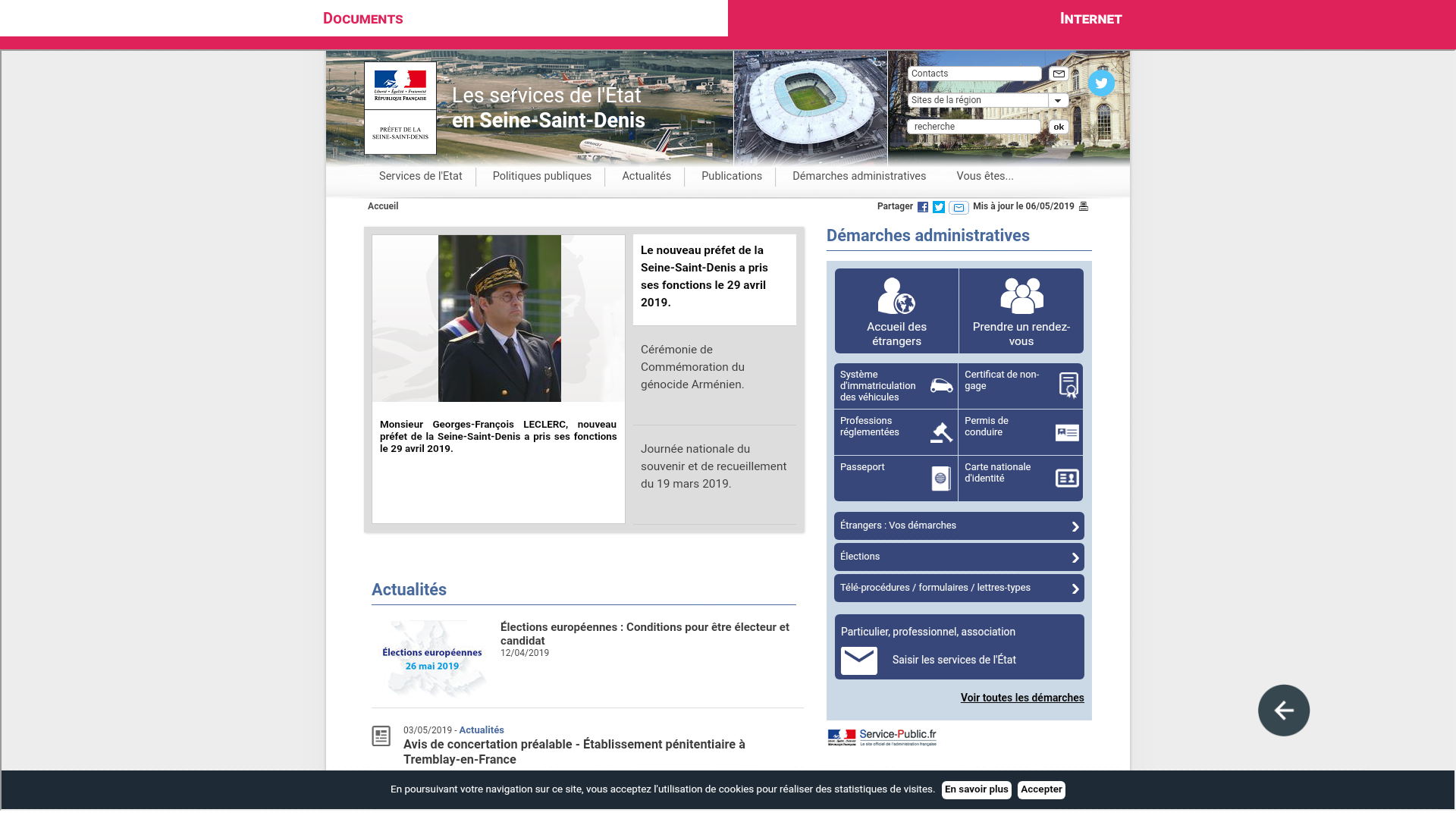This screenshot has width=1456, height=819.
Task: Select Journée nationale du souvenir item
Action: [x=714, y=475]
